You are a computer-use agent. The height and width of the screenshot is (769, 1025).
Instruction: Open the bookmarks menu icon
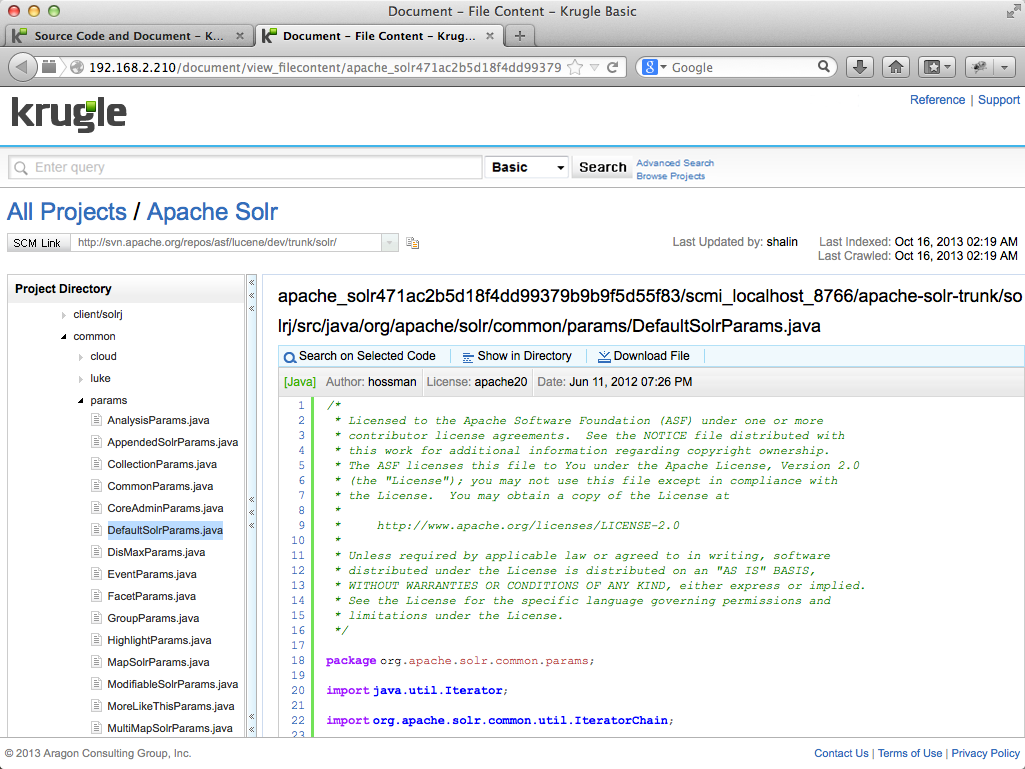937,67
